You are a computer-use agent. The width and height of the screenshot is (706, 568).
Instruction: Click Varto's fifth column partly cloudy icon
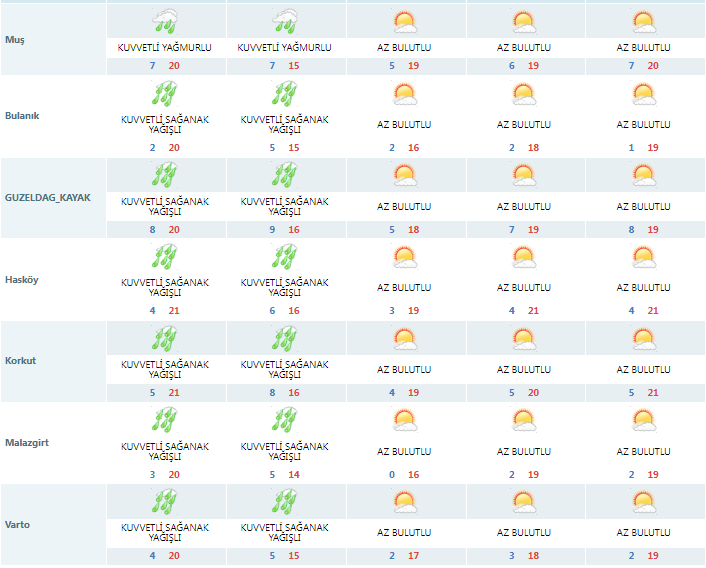[643, 501]
